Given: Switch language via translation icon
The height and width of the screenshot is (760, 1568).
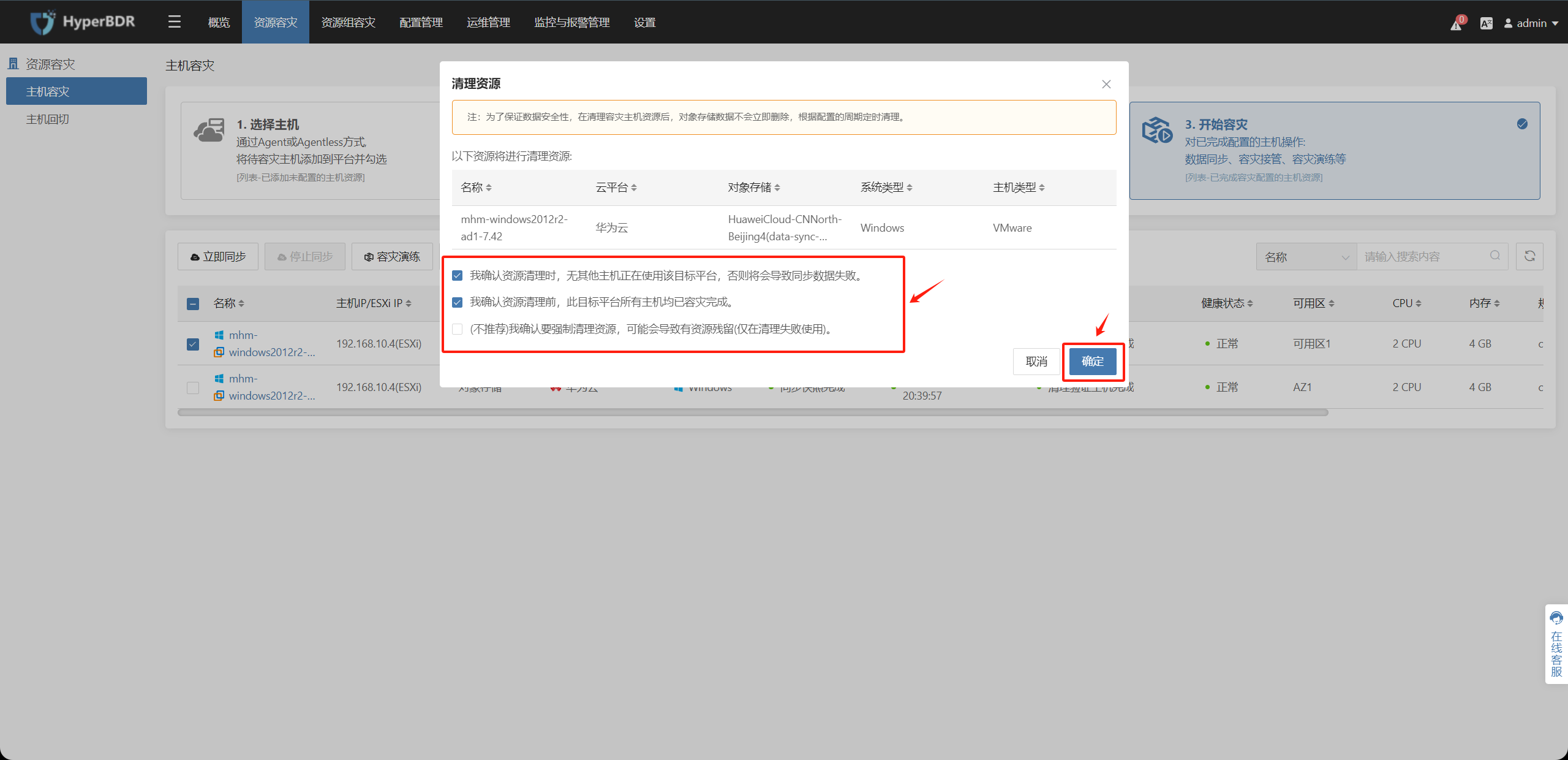Looking at the screenshot, I should point(1486,23).
